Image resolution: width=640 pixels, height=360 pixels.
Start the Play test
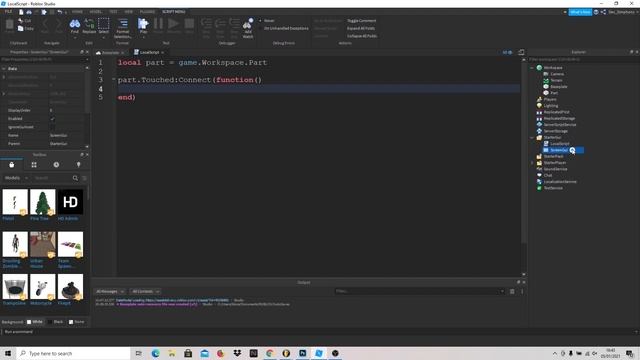click(143, 24)
